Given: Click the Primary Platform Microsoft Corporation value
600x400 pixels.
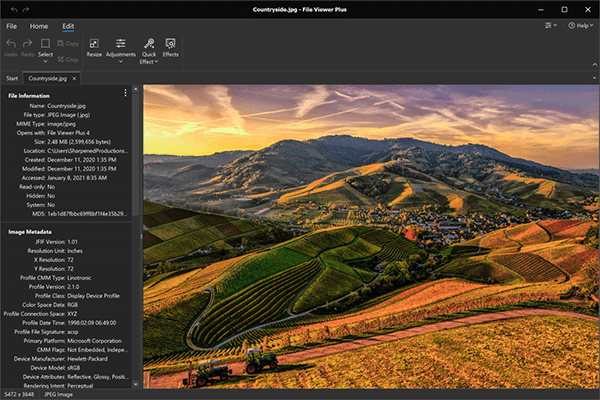Looking at the screenshot, I should coord(95,341).
